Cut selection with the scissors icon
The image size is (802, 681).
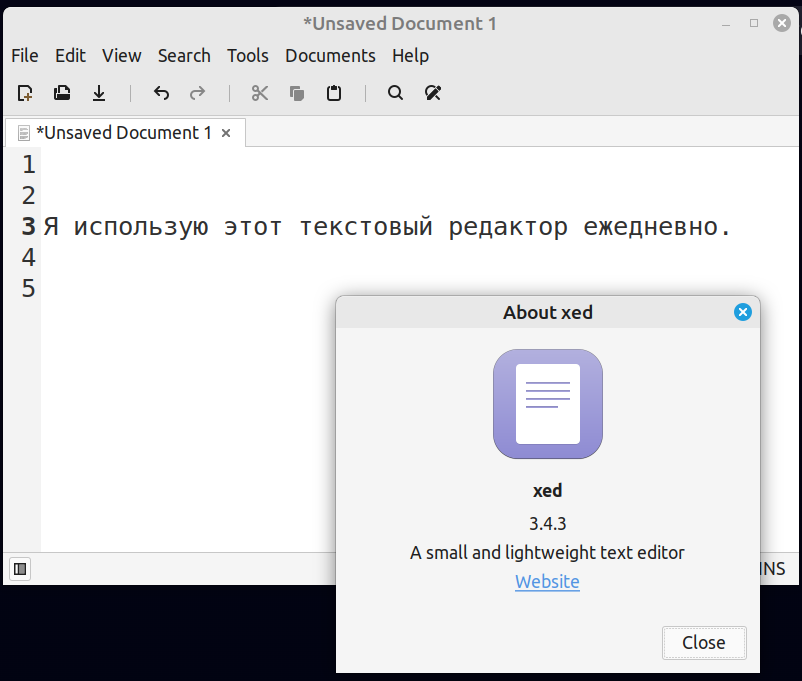[260, 93]
